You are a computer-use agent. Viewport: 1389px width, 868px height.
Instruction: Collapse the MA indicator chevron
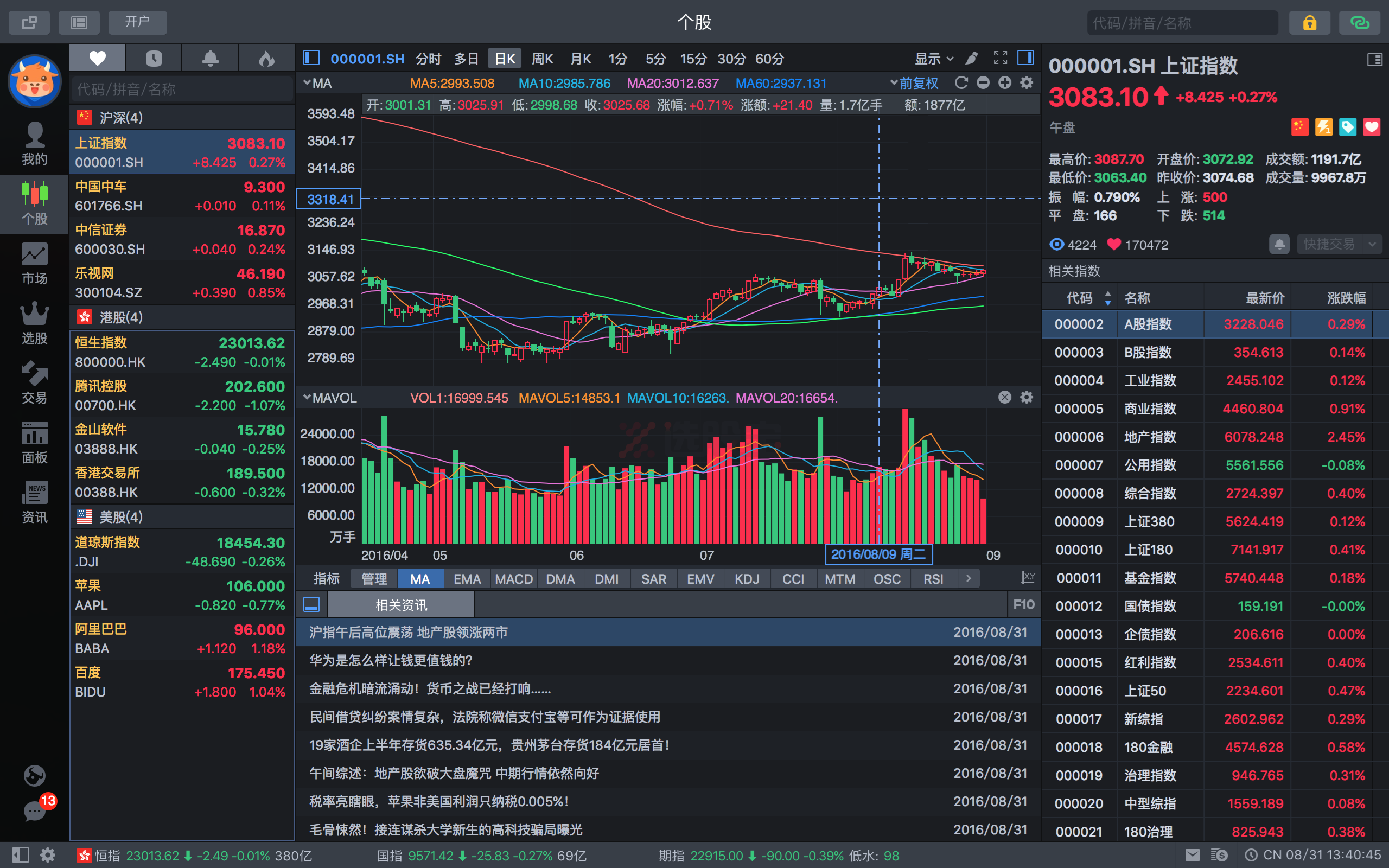coord(307,82)
